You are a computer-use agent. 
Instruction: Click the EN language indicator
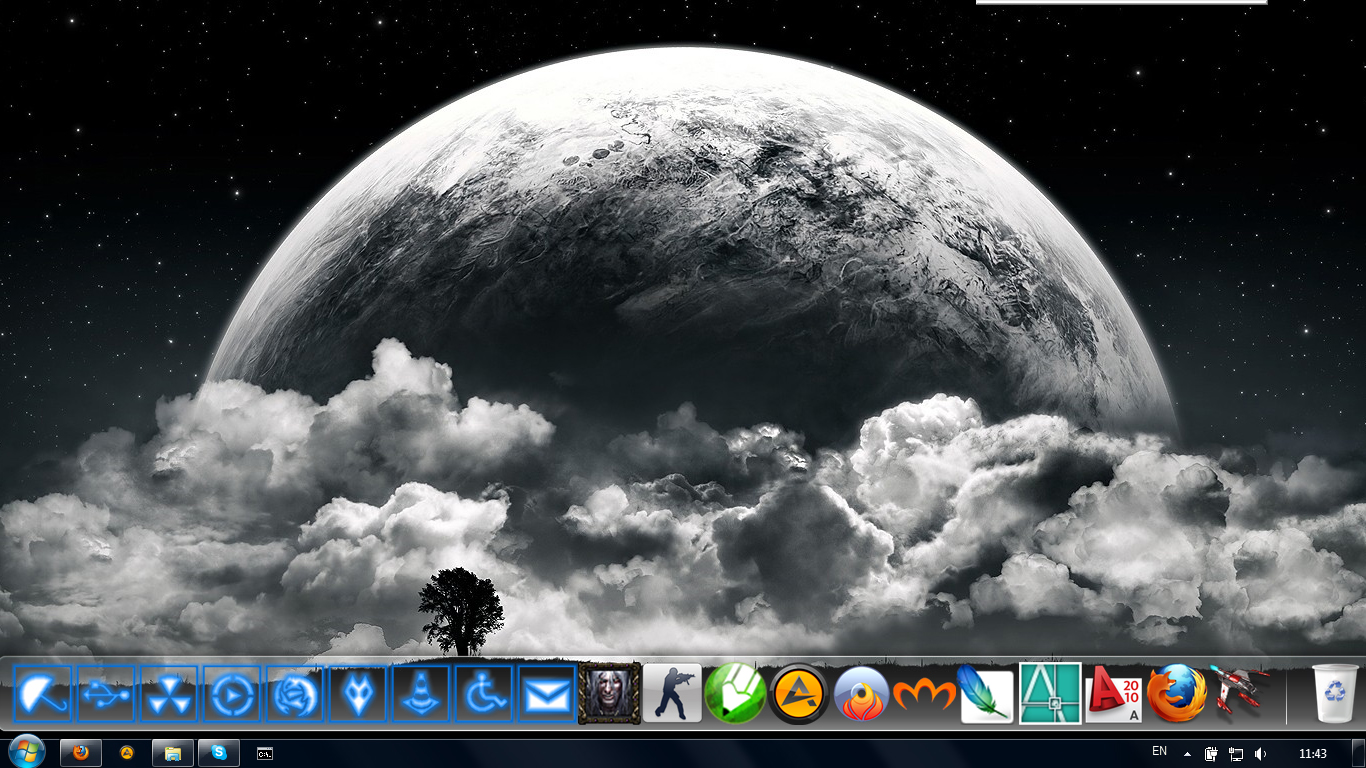[1160, 751]
